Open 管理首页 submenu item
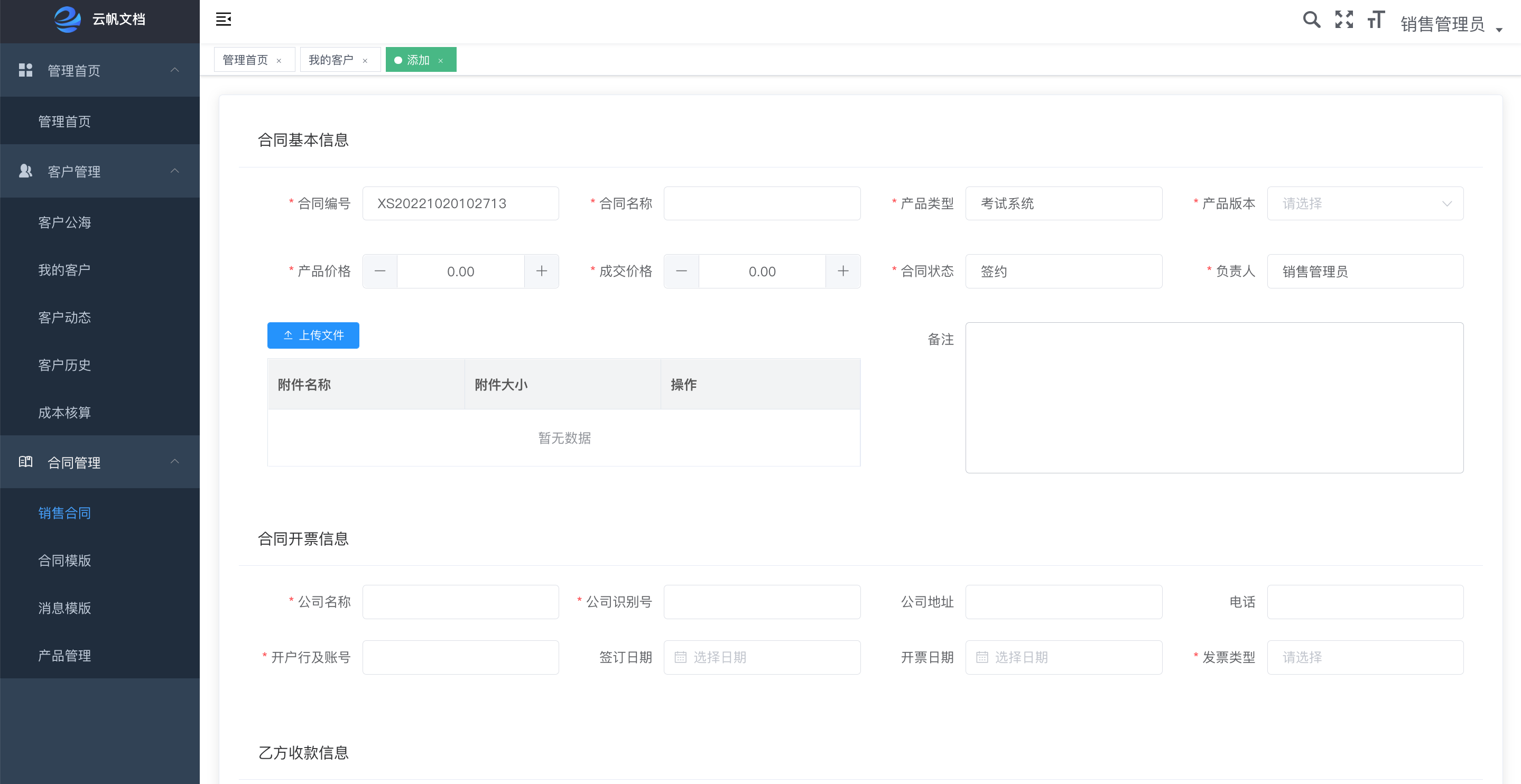 tap(100, 121)
